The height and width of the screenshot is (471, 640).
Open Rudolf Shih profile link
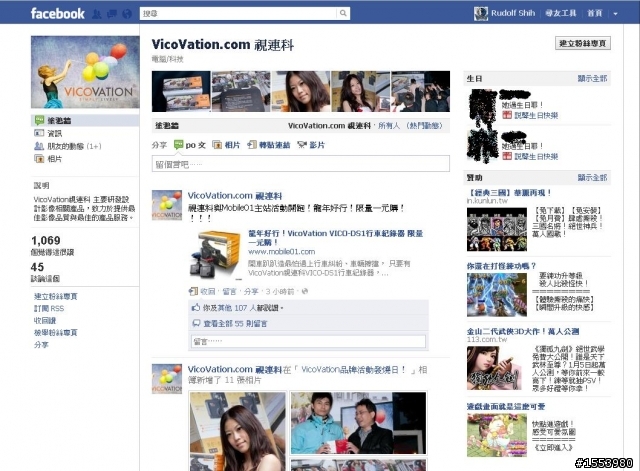pyautogui.click(x=513, y=13)
